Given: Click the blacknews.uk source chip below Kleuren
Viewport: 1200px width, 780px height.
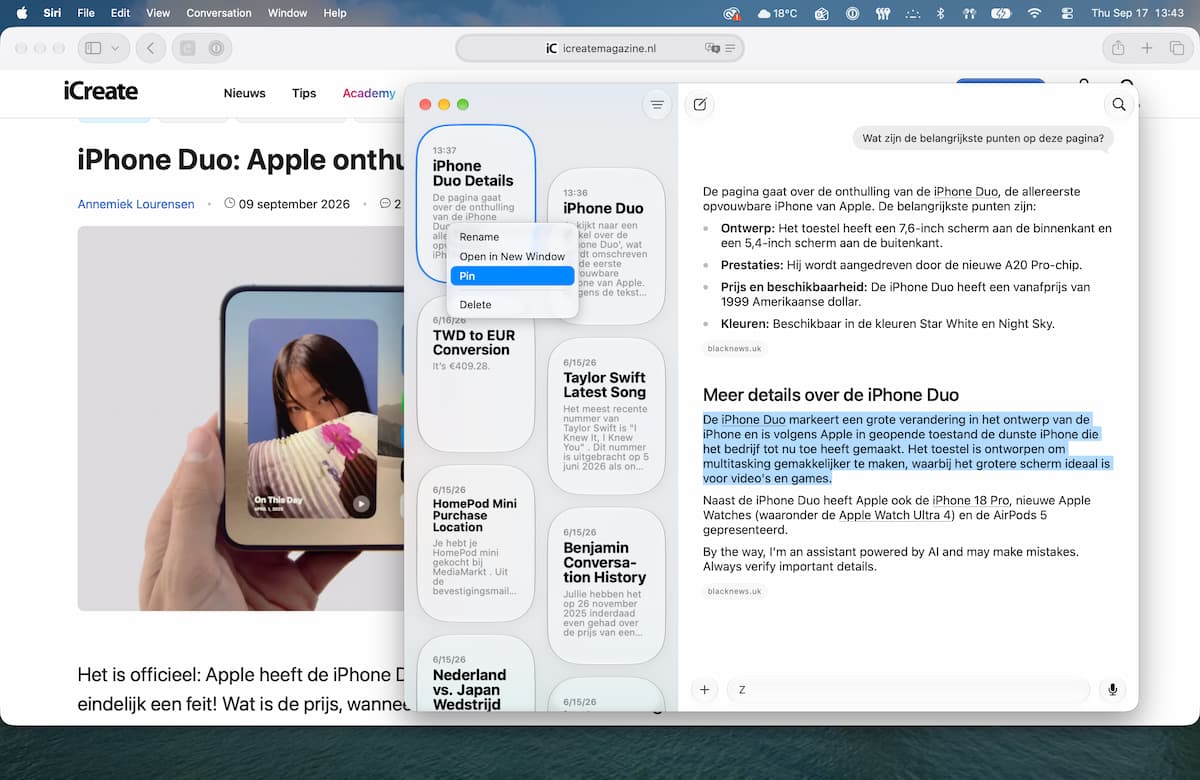Looking at the screenshot, I should [x=734, y=349].
